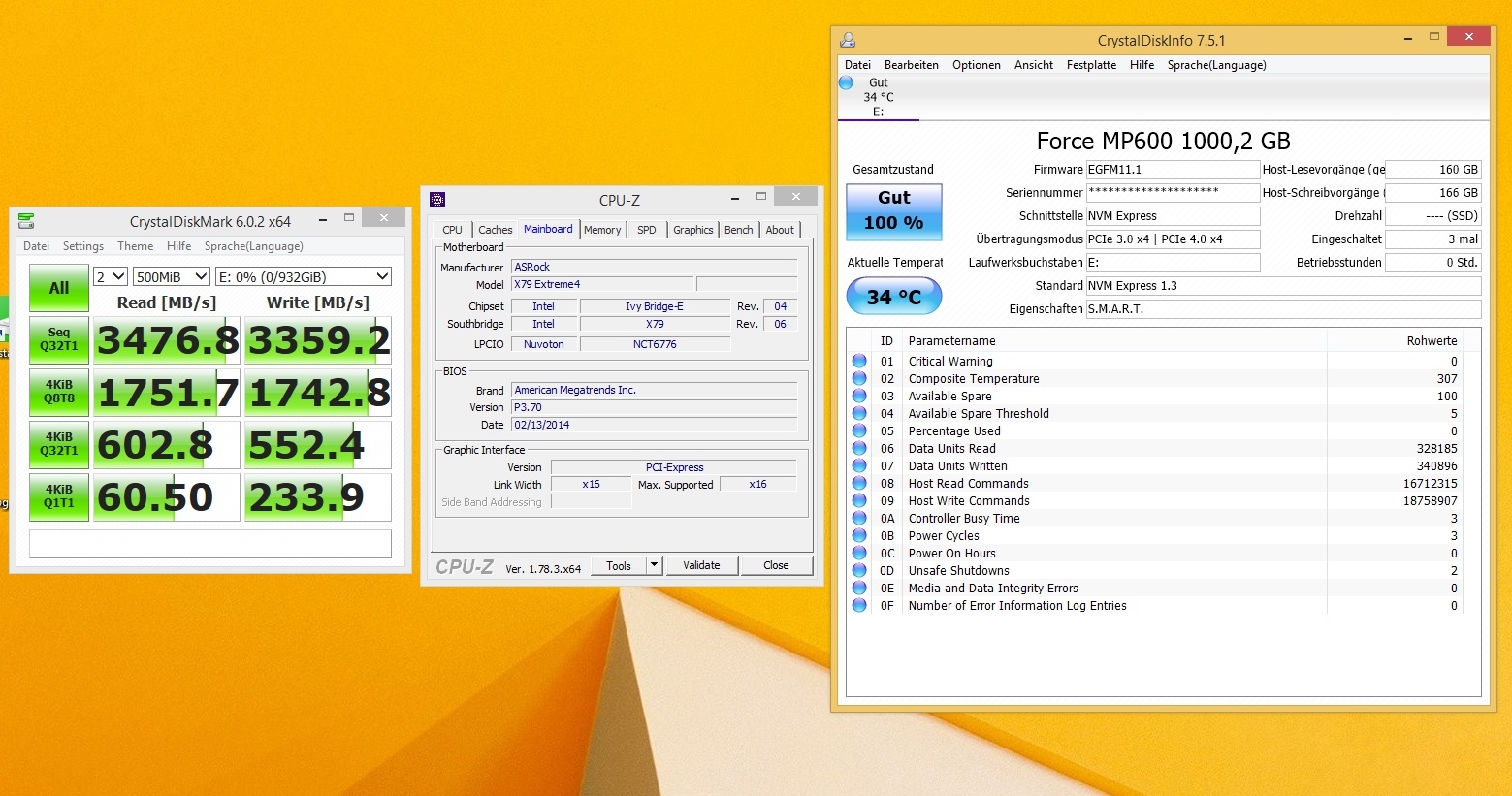1512x796 pixels.
Task: Click the 34 °C temperature button
Action: pos(894,297)
